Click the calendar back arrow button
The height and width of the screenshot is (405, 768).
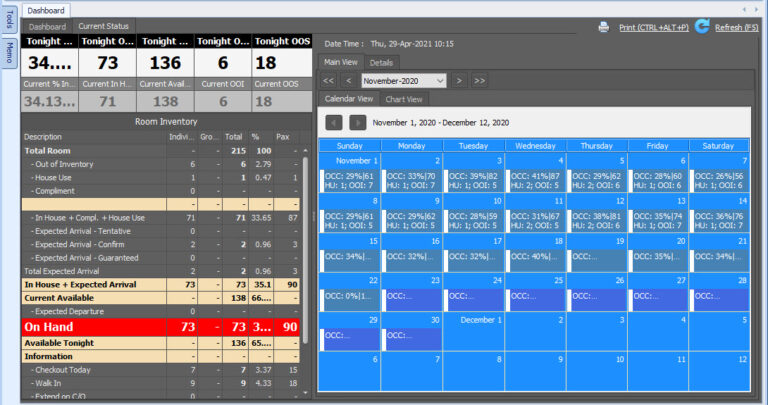tap(335, 122)
